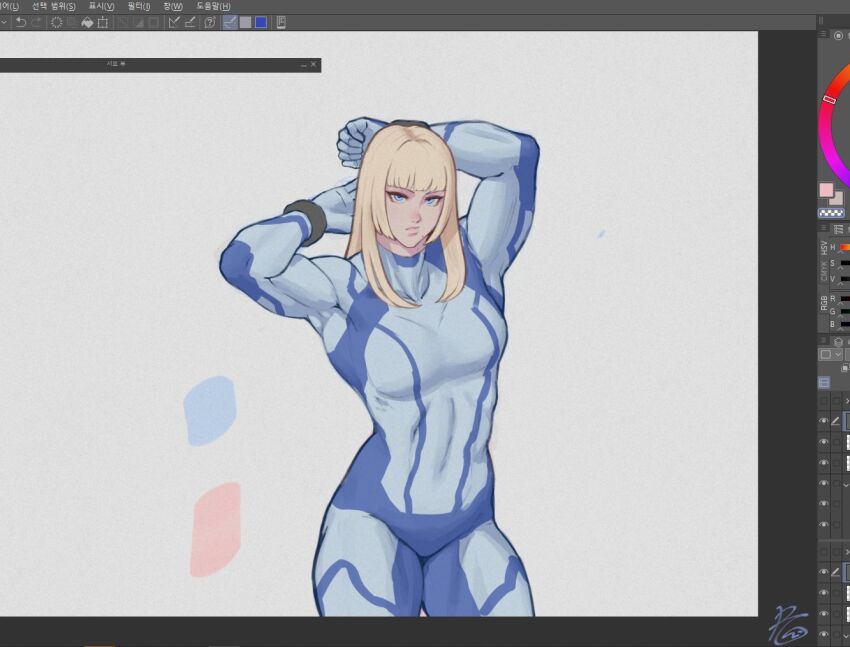The width and height of the screenshot is (850, 647).
Task: Open the 선택 범위(S) menu
Action: tap(54, 7)
